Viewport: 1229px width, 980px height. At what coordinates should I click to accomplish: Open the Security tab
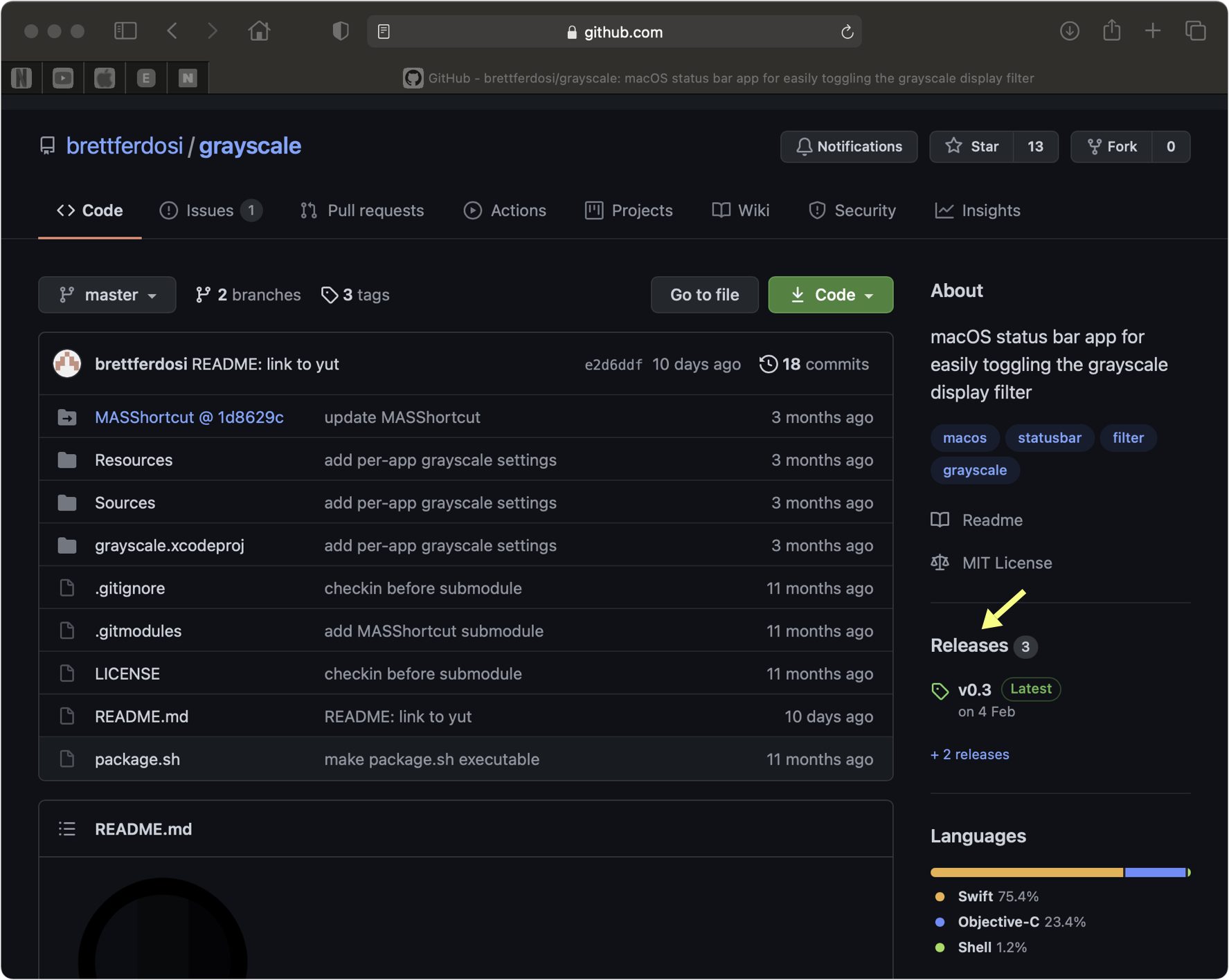[852, 210]
